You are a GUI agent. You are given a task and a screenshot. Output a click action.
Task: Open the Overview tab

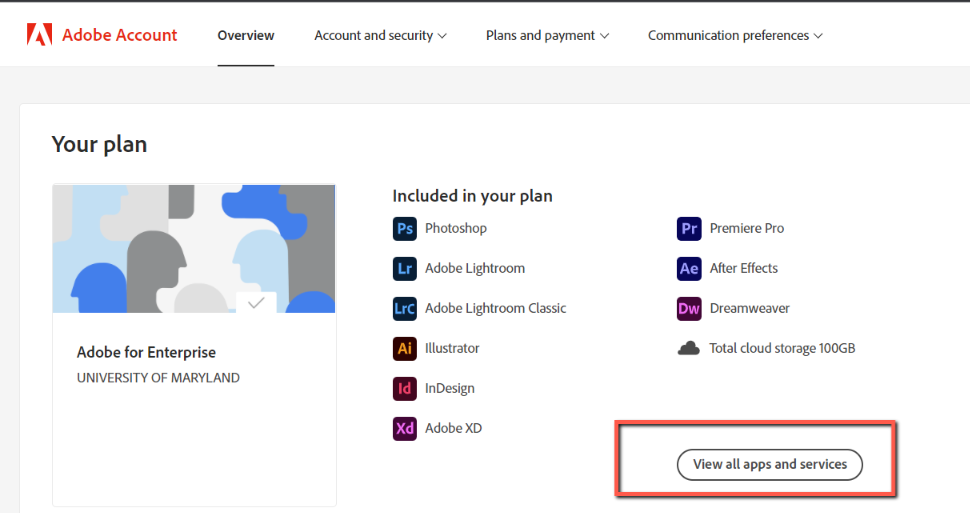[246, 35]
